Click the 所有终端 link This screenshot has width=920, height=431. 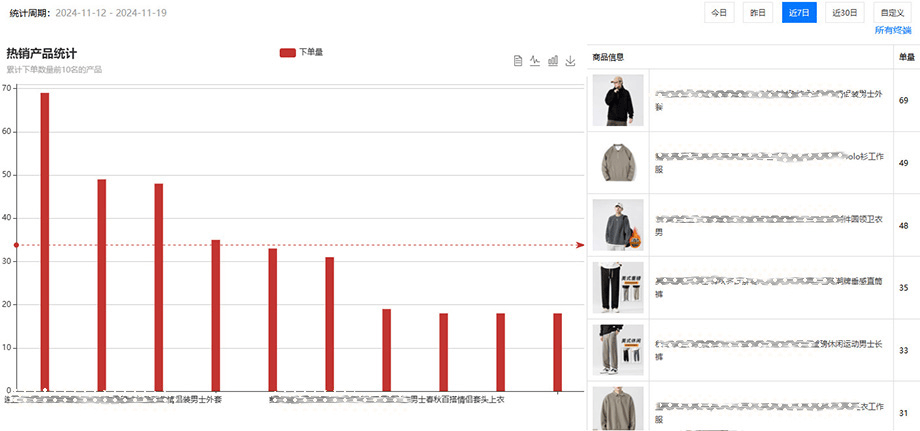(x=894, y=30)
